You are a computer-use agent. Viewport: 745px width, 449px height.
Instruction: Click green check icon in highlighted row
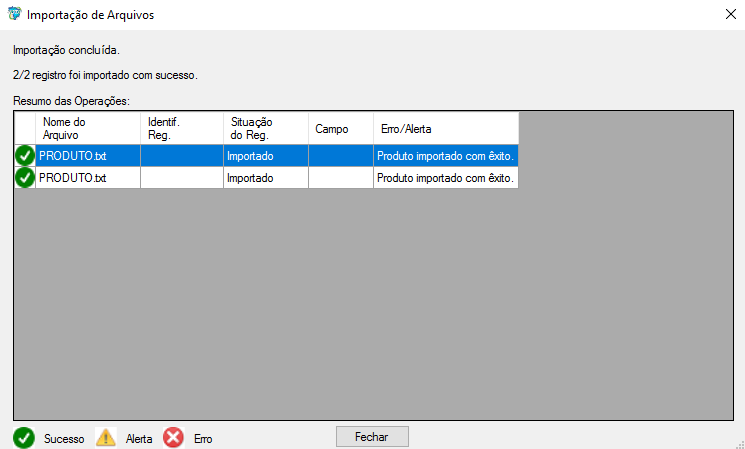[x=25, y=156]
